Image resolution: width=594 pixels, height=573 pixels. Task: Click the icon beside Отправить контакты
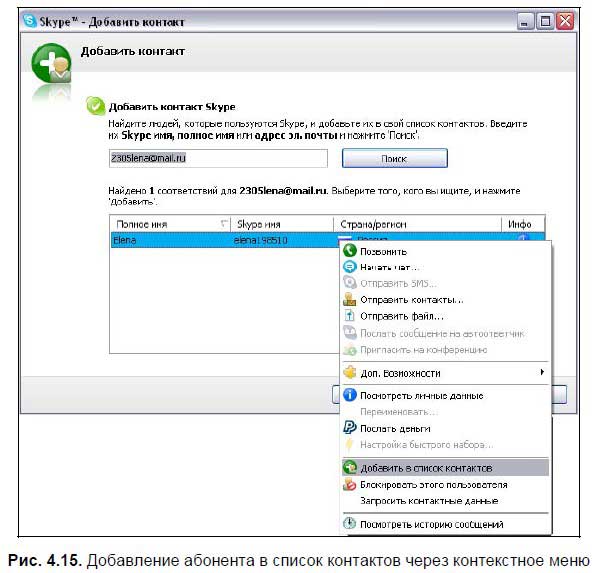pos(350,299)
